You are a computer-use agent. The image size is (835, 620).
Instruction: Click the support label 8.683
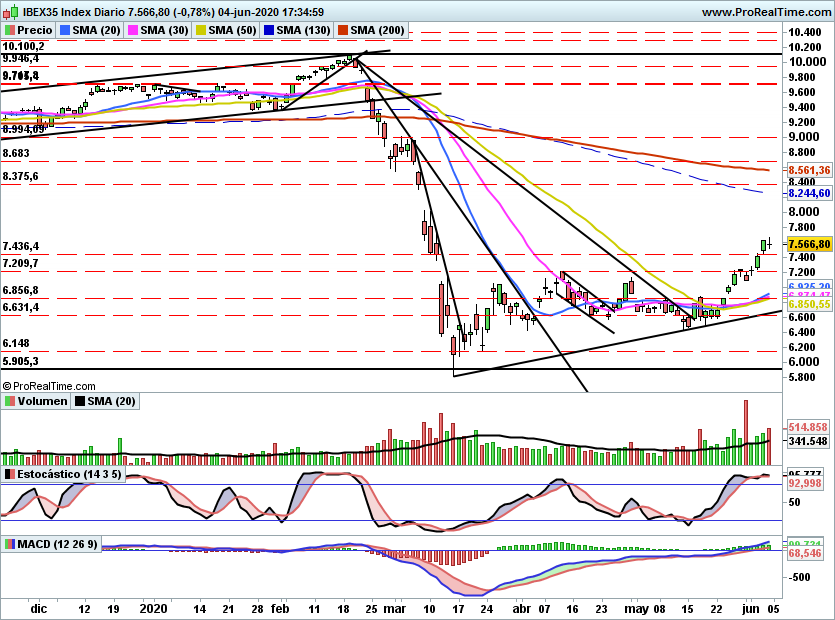point(16,153)
